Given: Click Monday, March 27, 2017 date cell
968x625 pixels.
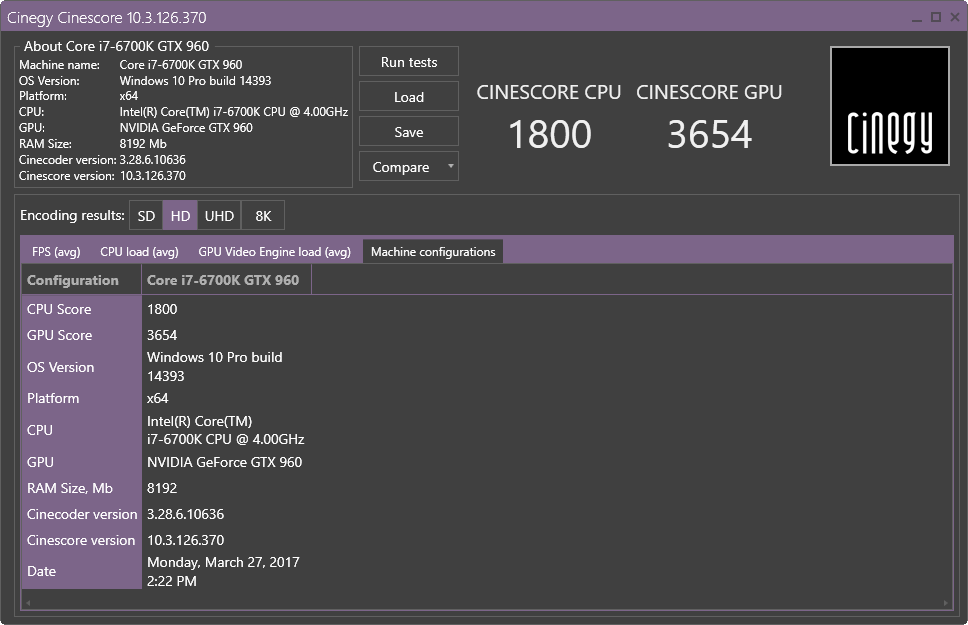Looking at the screenshot, I should click(x=223, y=572).
